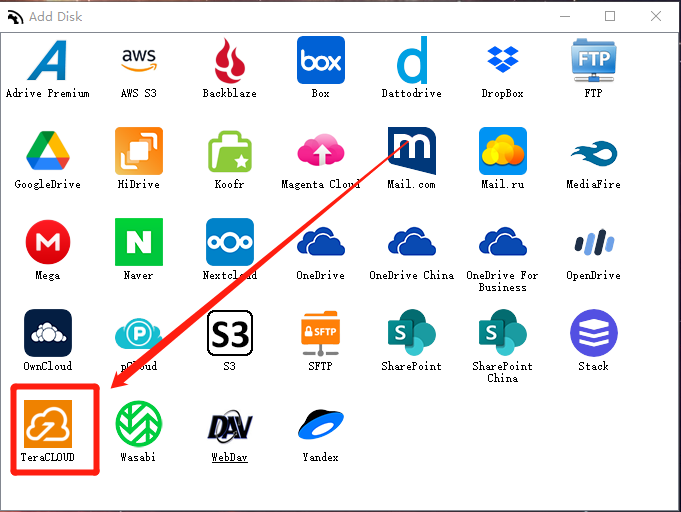The height and width of the screenshot is (512, 681).
Task: Pick the Backblaze flame icon
Action: tap(230, 60)
